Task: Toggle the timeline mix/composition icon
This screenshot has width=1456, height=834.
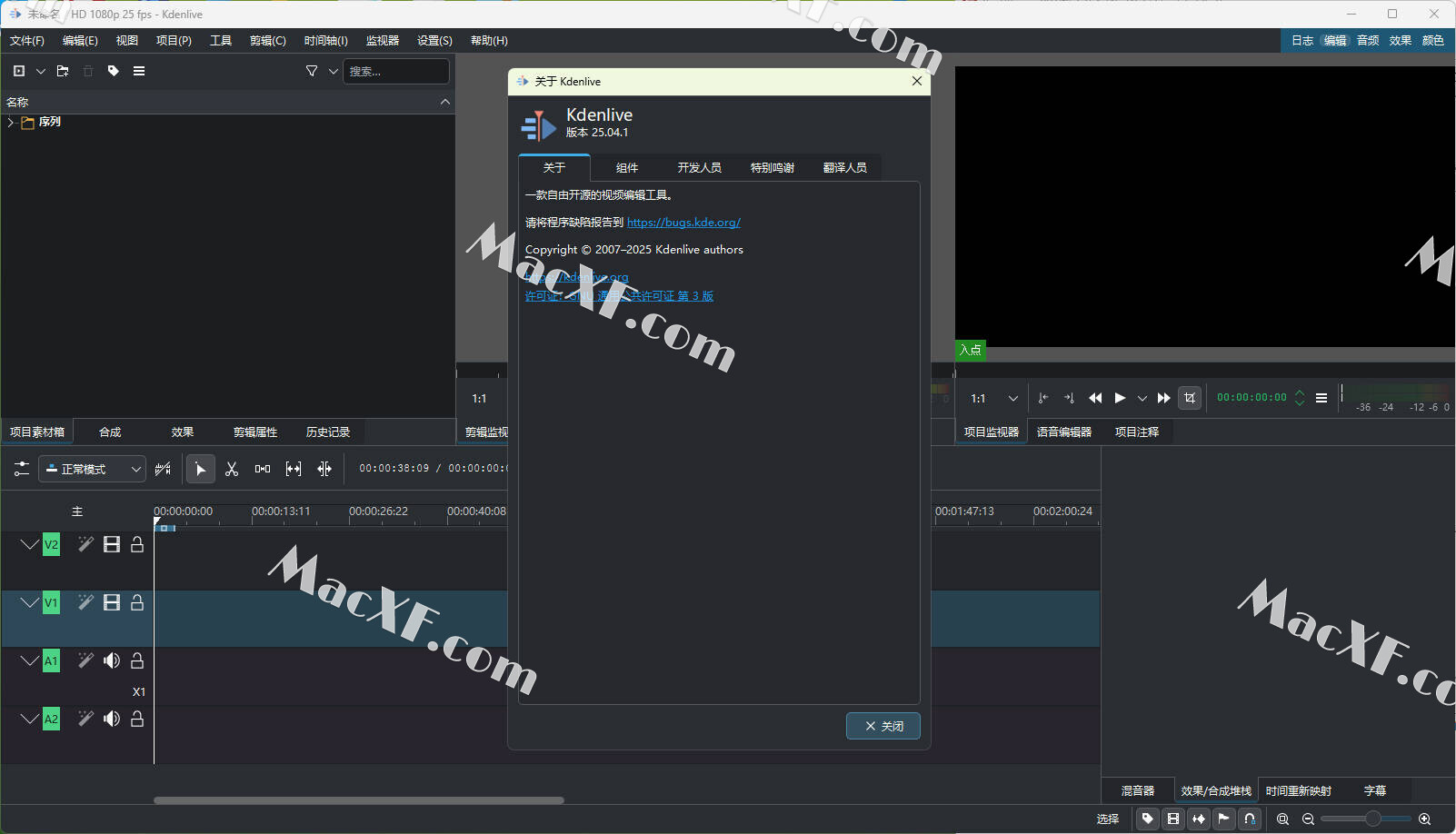Action: (x=163, y=469)
